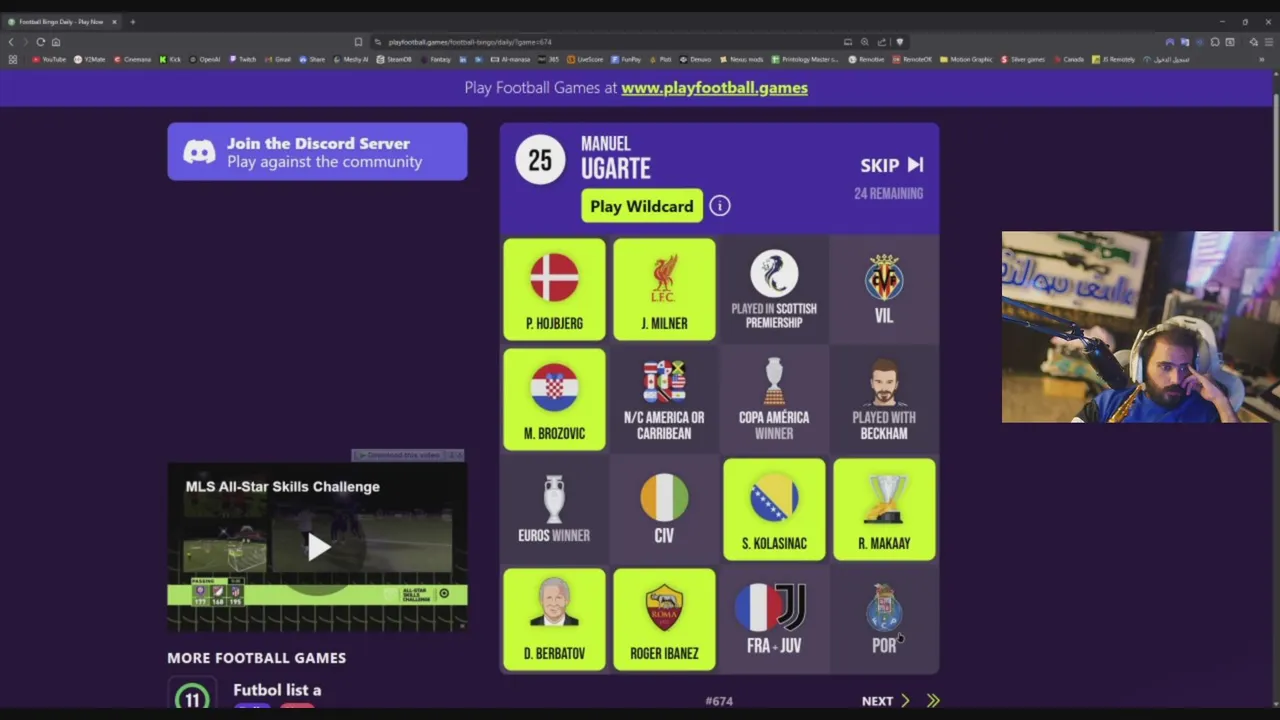Open the www.playfootball.games link
This screenshot has width=1280, height=720.
714,88
